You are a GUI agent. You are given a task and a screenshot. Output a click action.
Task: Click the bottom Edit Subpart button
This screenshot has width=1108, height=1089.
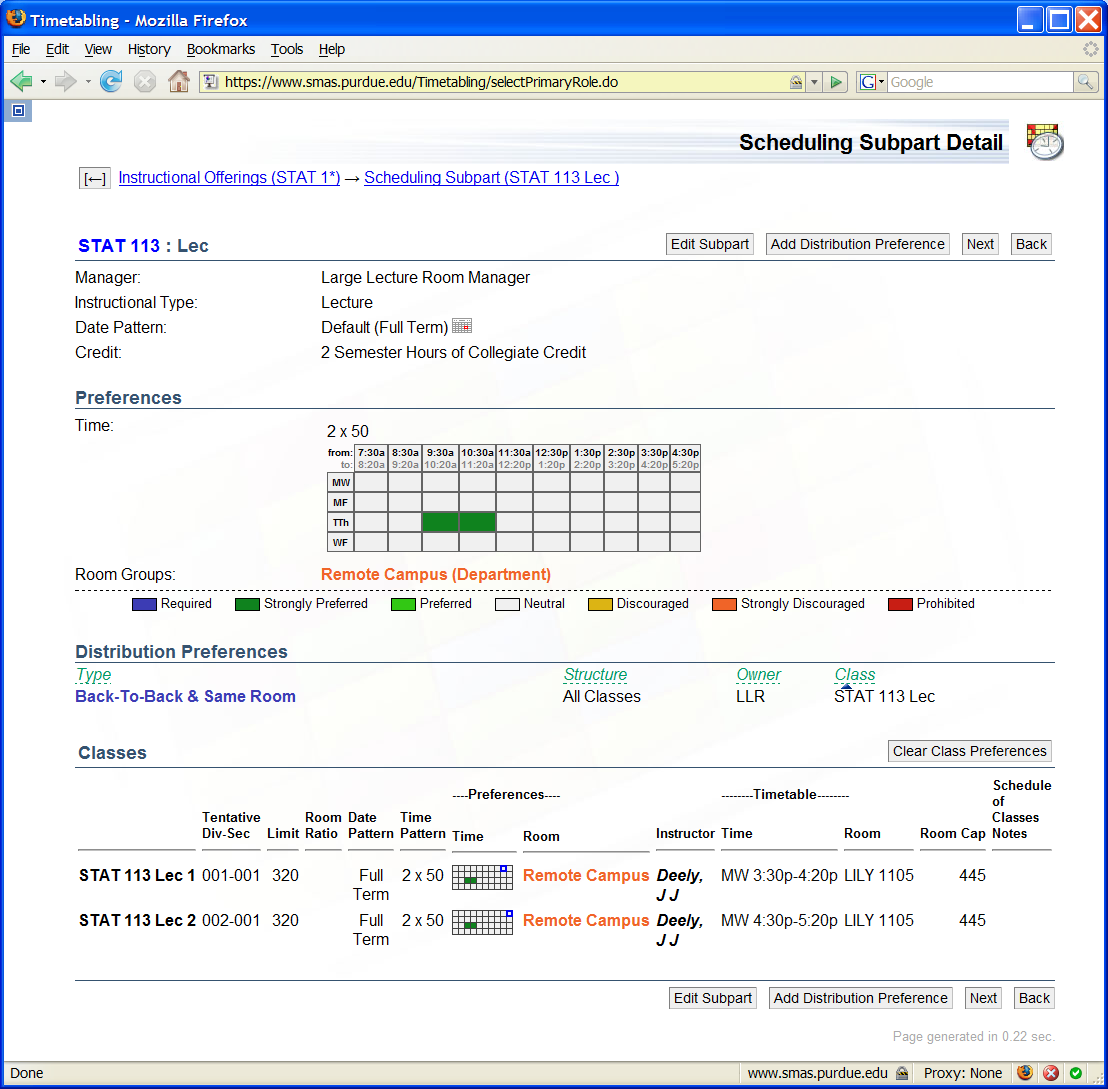click(x=712, y=998)
